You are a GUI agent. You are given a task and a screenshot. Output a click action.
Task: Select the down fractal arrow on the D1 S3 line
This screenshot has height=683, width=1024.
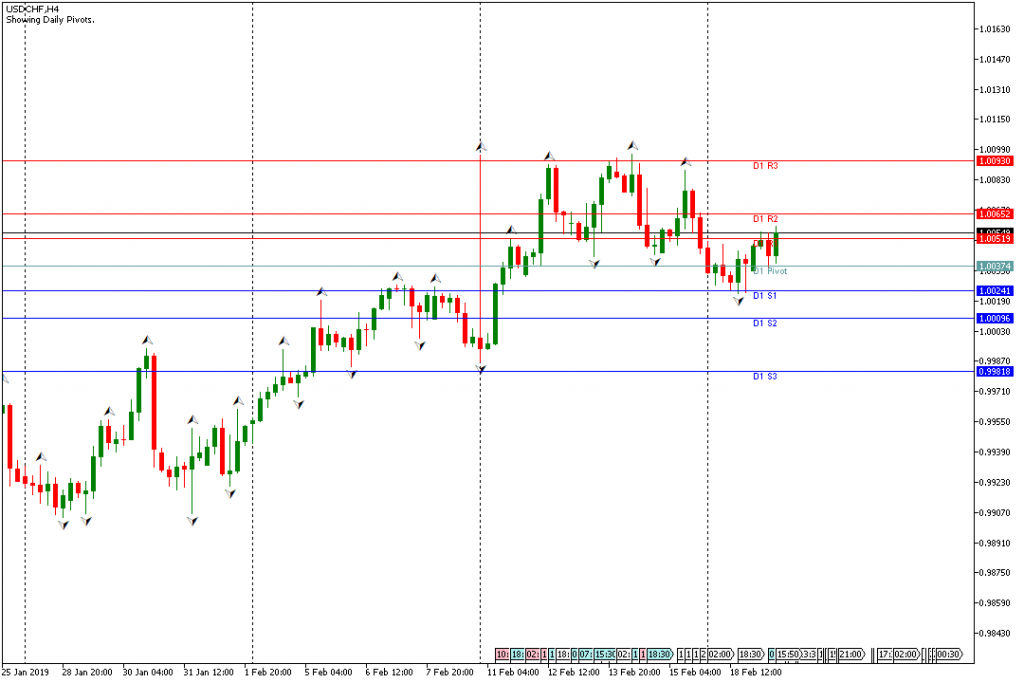coord(481,369)
